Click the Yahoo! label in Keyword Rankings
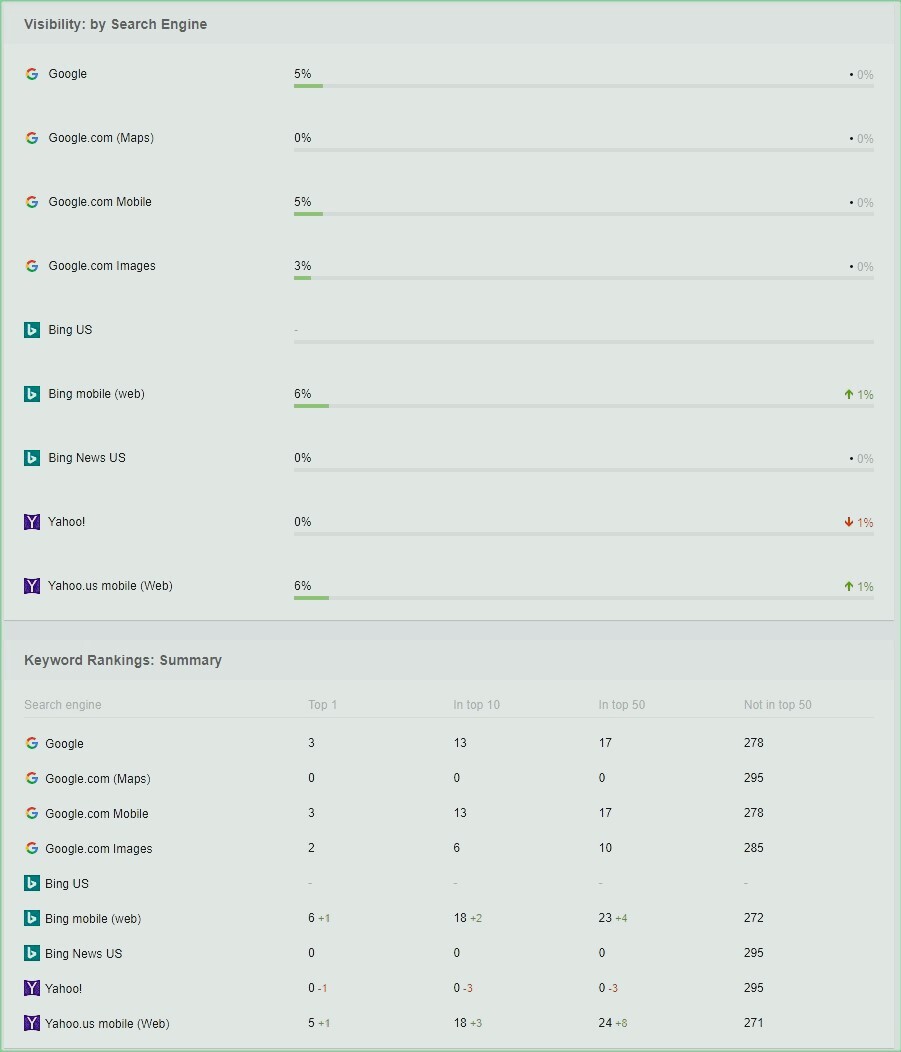The width and height of the screenshot is (901, 1052). pos(64,988)
